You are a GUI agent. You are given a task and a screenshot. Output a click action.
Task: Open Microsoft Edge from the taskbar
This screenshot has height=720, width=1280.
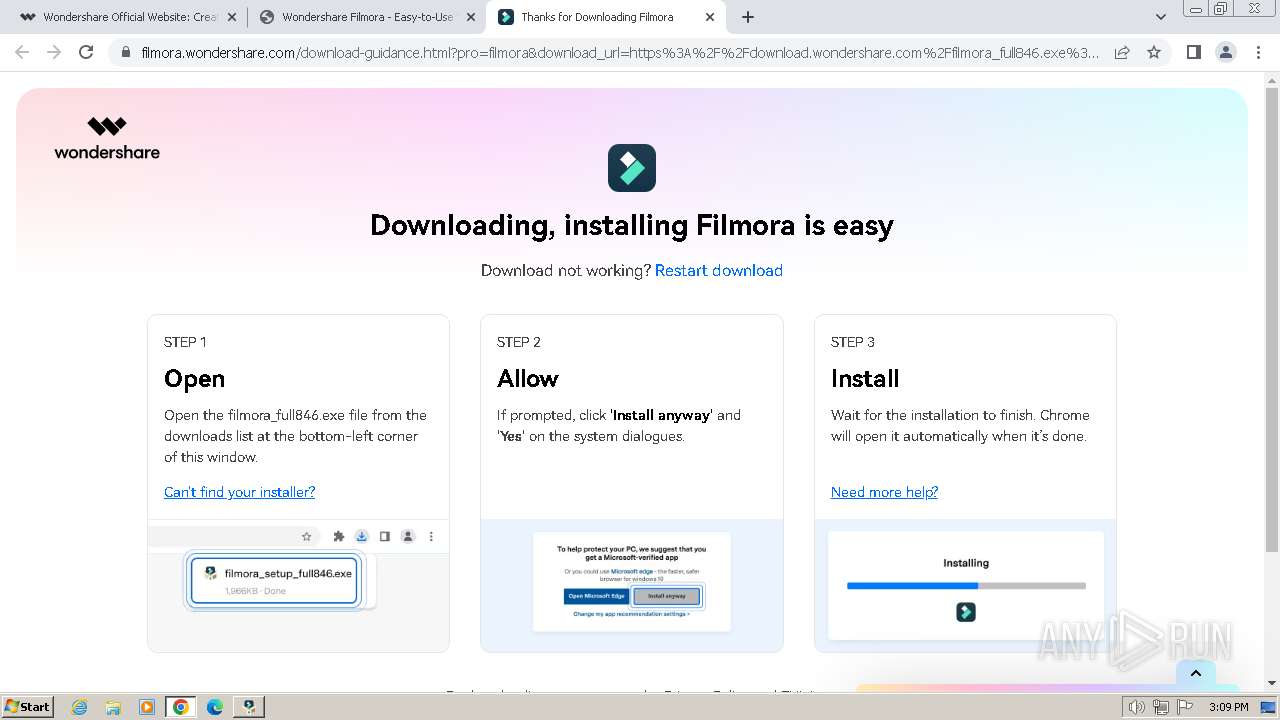215,707
